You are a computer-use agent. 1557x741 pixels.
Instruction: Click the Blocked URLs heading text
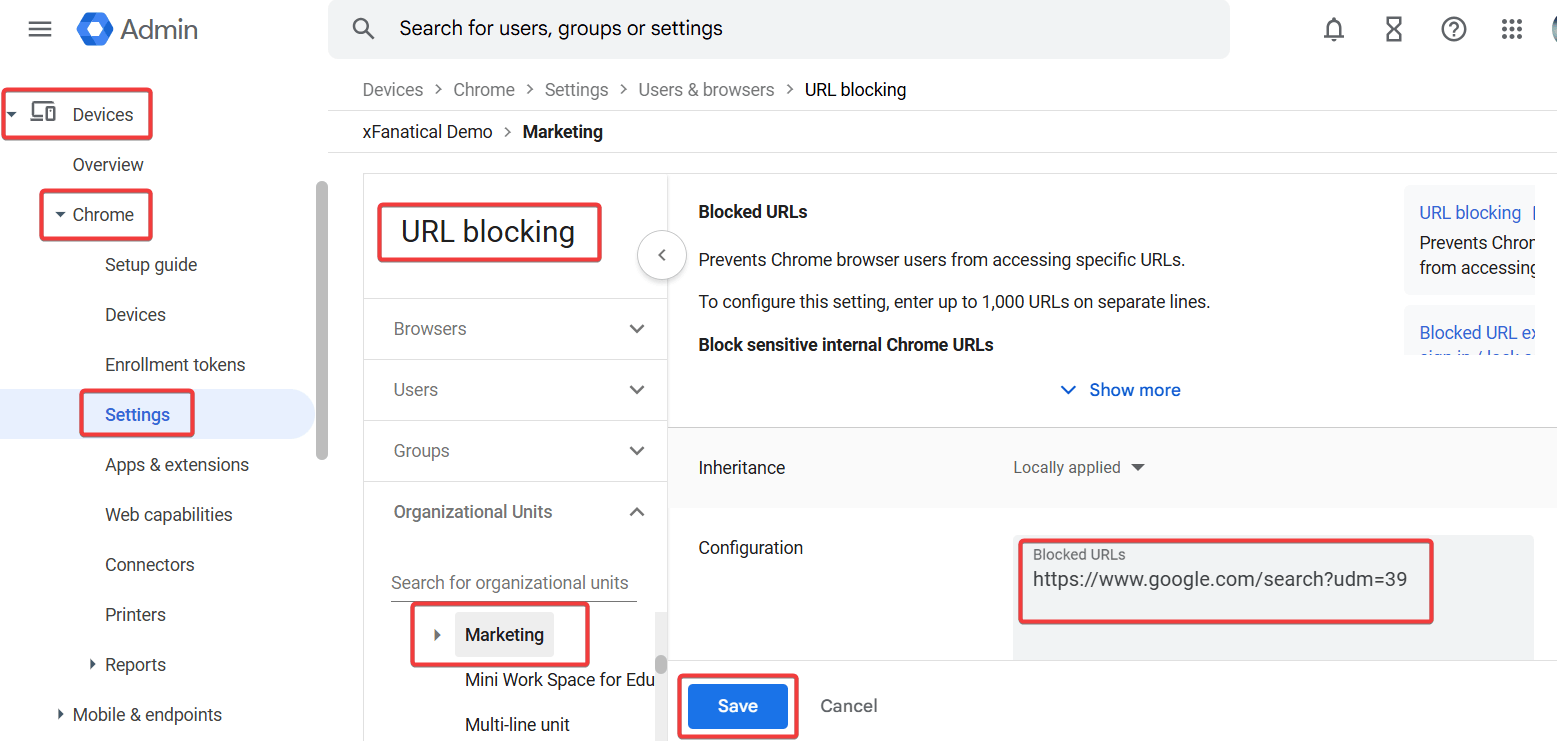point(753,212)
